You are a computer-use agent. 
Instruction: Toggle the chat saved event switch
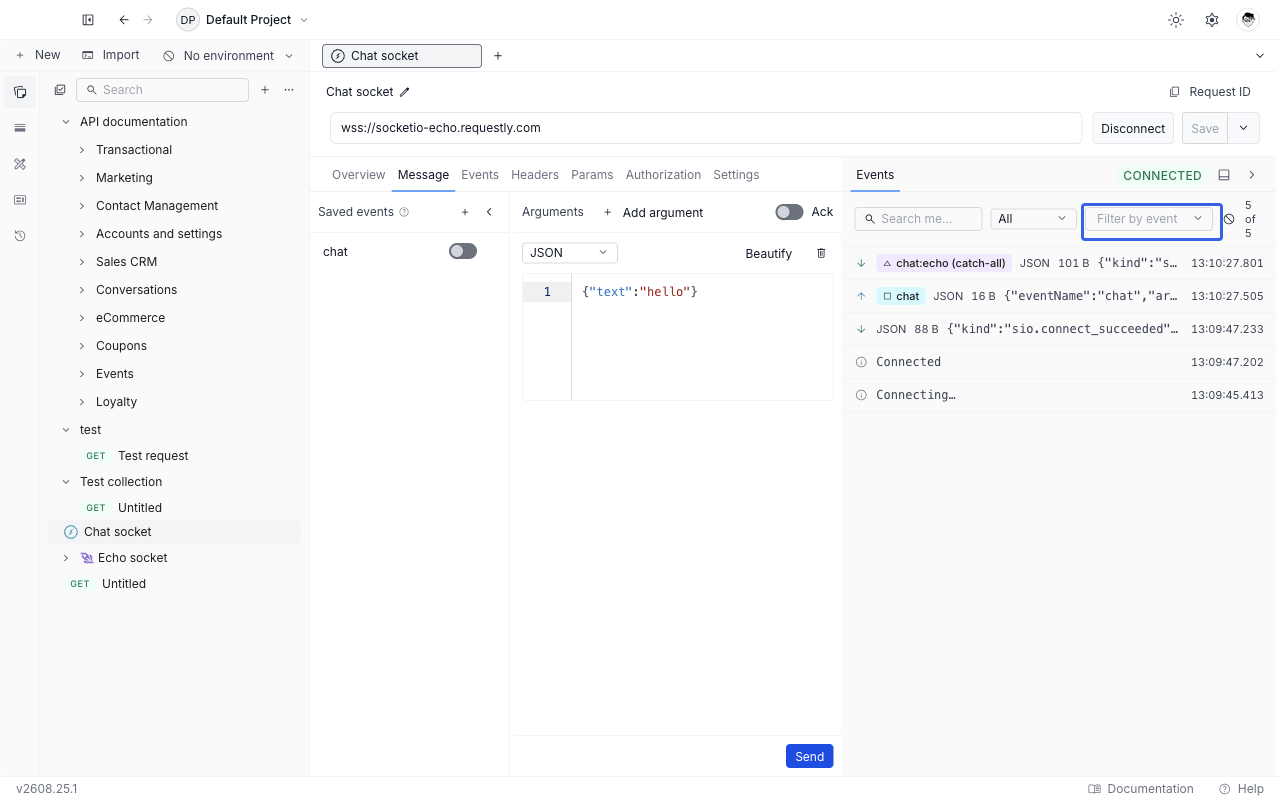pos(463,251)
